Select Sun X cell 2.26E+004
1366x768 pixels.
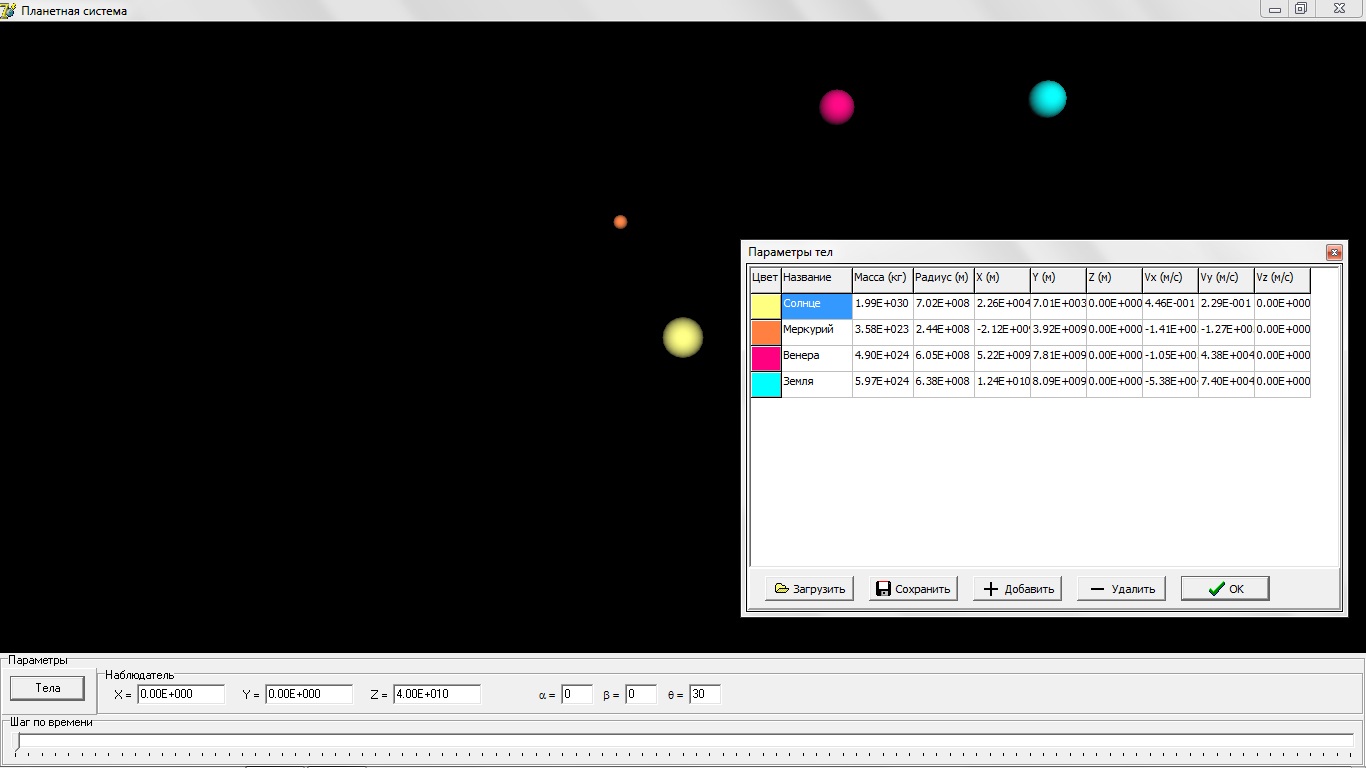(x=1002, y=306)
